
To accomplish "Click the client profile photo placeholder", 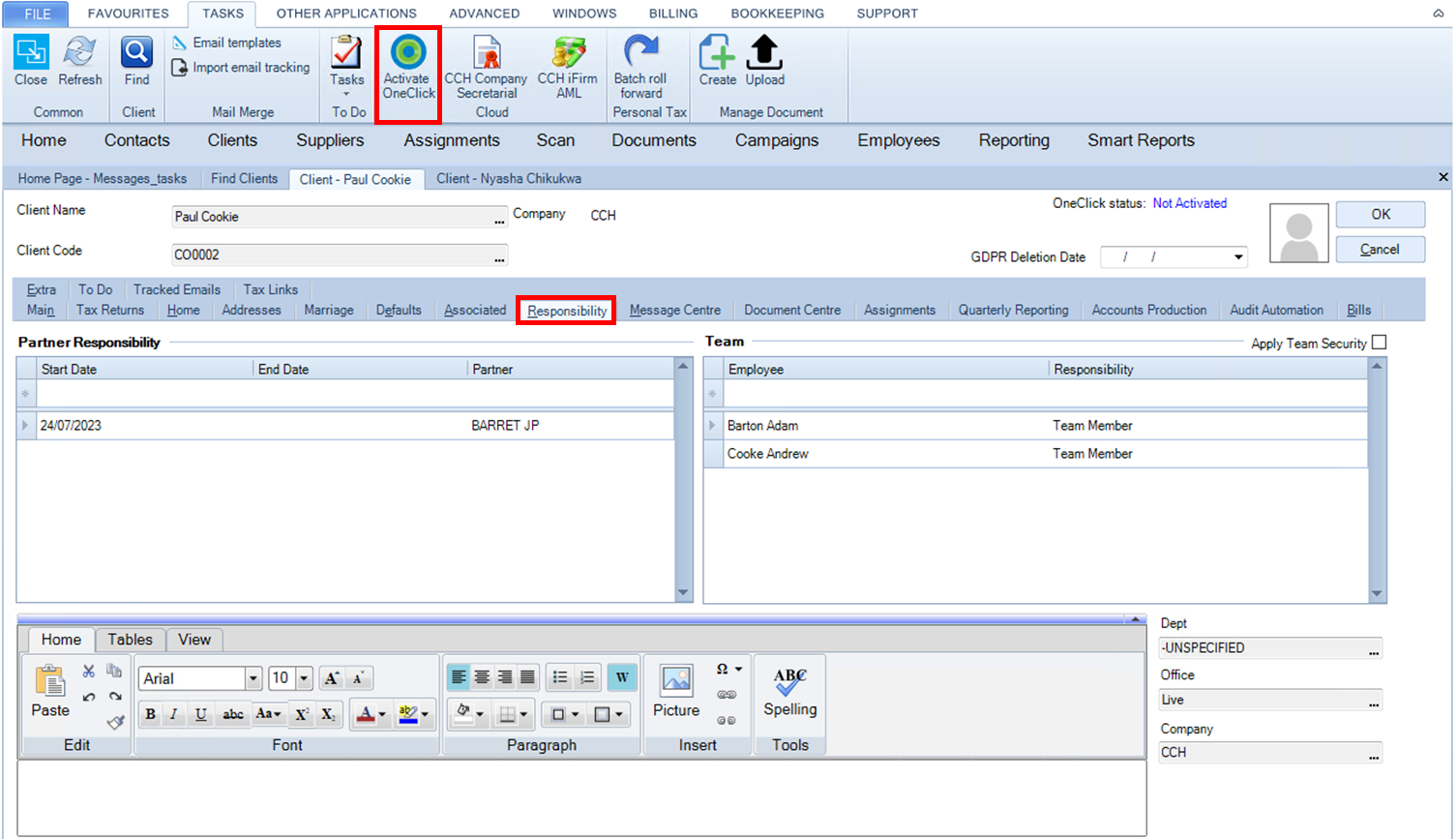I will tap(1298, 233).
